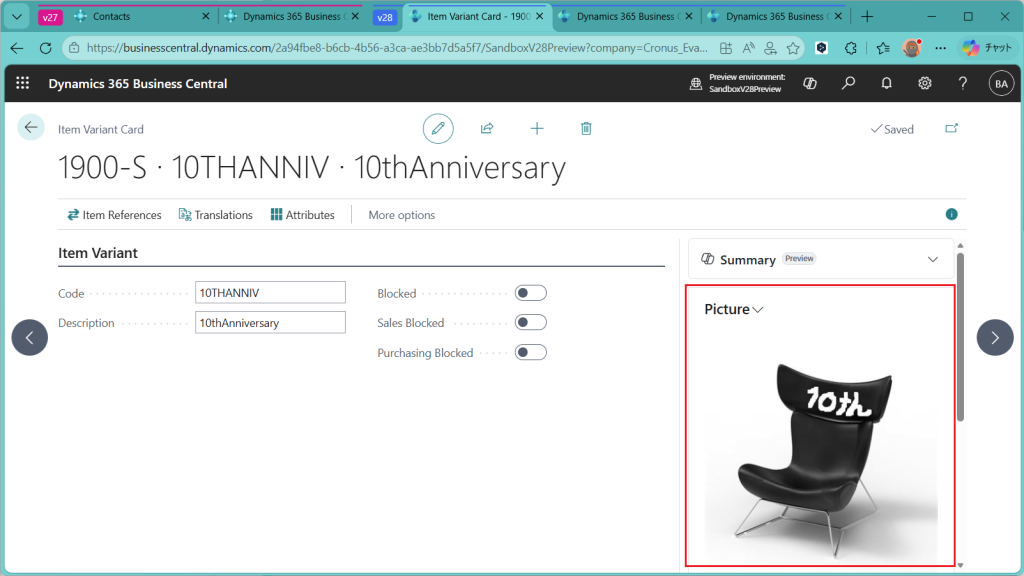Open the Copilot icon in the header

(811, 84)
